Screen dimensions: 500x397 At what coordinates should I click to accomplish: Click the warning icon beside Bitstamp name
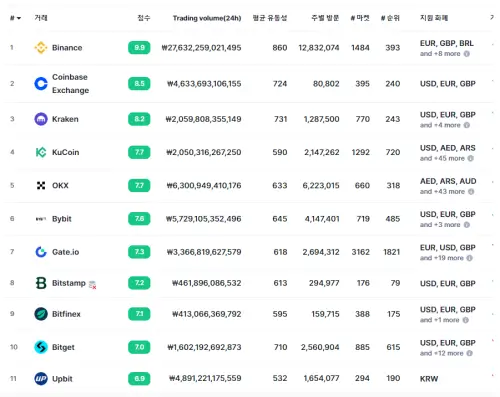point(93,285)
